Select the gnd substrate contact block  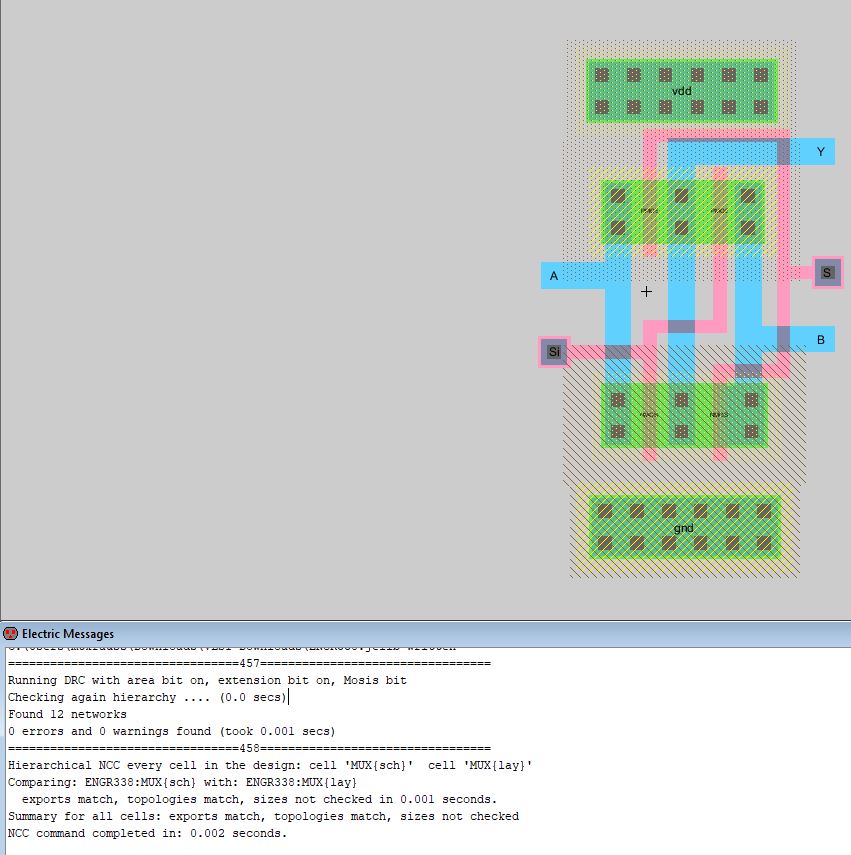tap(685, 527)
